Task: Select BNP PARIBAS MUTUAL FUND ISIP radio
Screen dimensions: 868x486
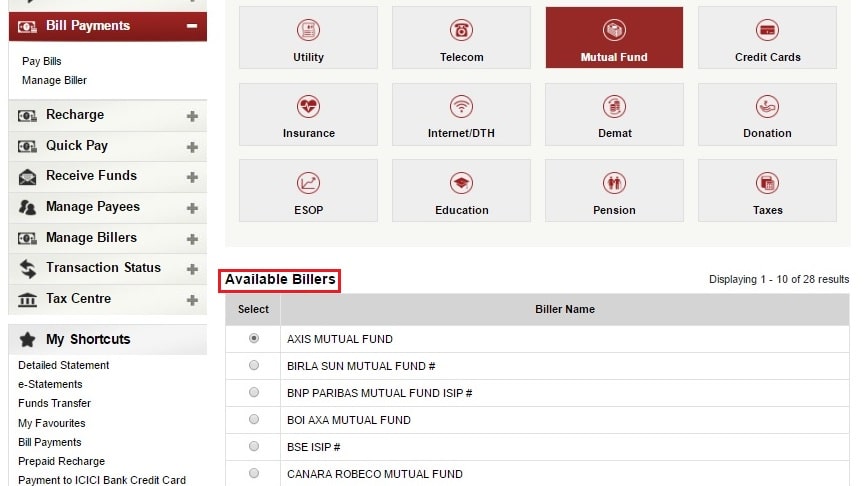Action: pyautogui.click(x=254, y=392)
